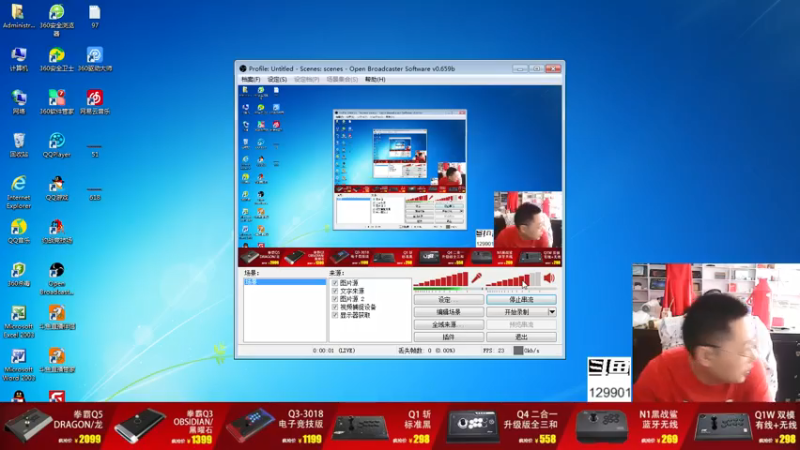The width and height of the screenshot is (800, 450).
Task: Open Administrator folder on desktop
Action: (18, 16)
